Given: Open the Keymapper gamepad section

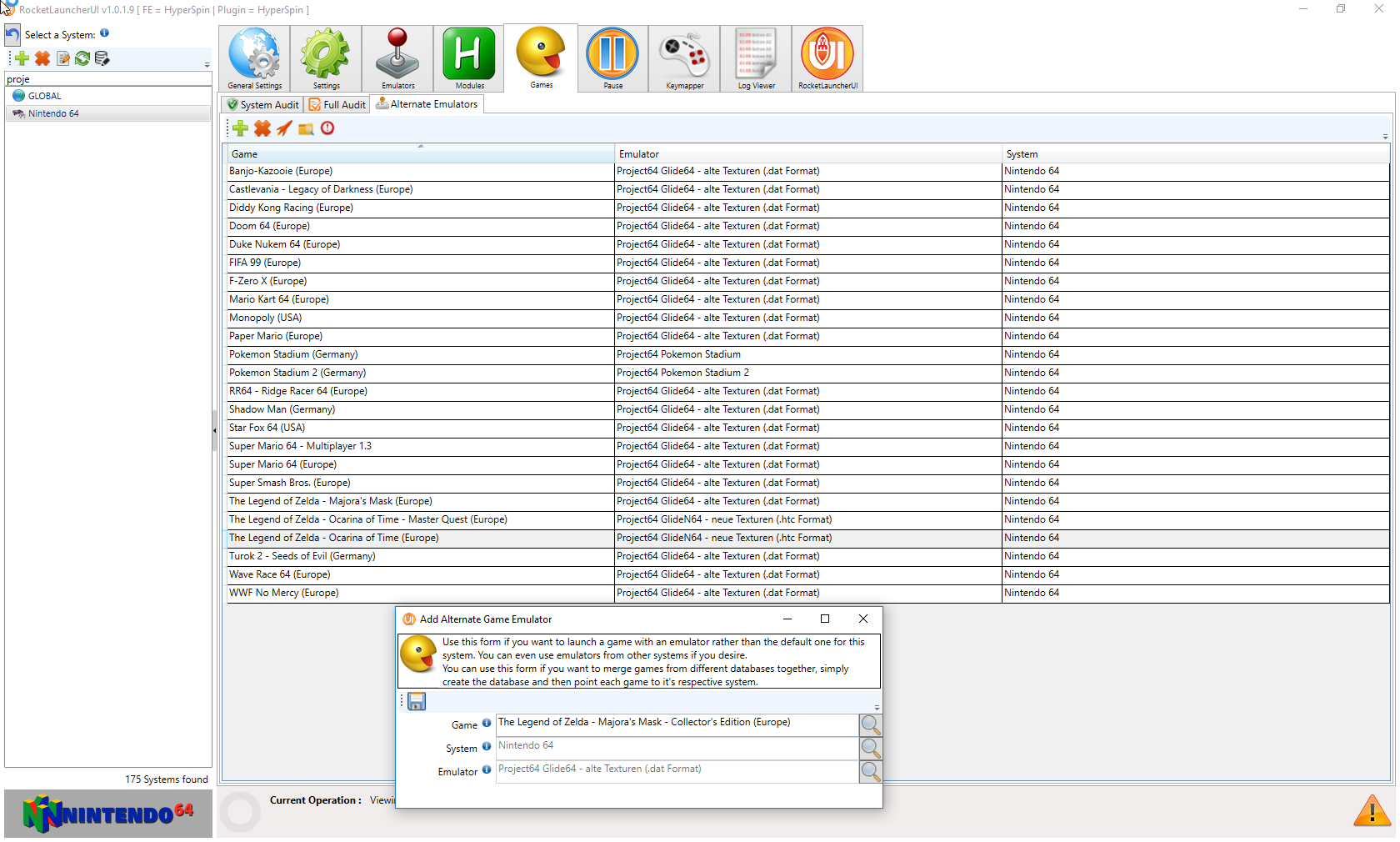Looking at the screenshot, I should pos(684,58).
